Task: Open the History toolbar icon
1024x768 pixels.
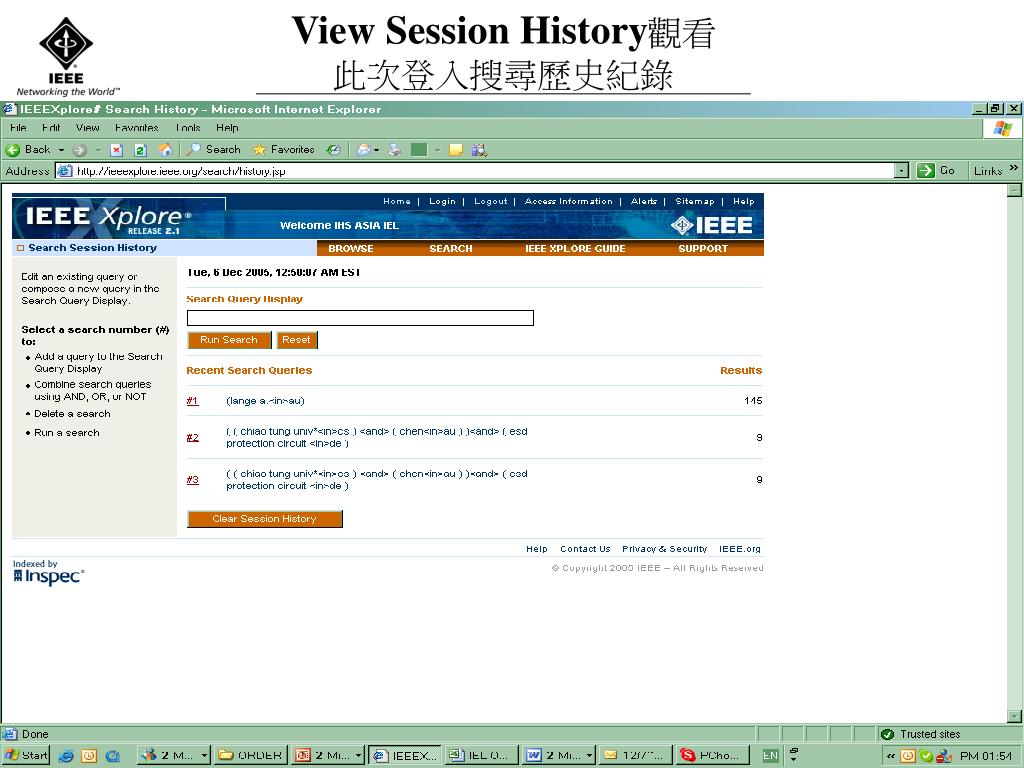Action: tap(334, 150)
